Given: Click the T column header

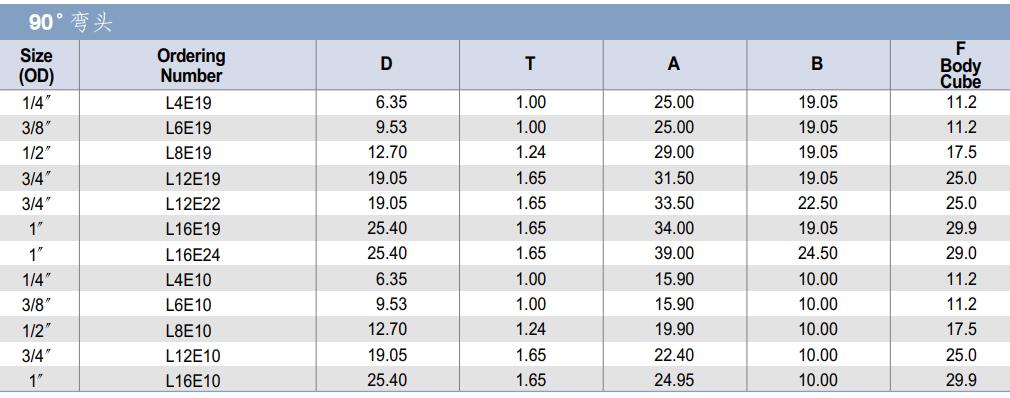Looking at the screenshot, I should coord(530,64).
